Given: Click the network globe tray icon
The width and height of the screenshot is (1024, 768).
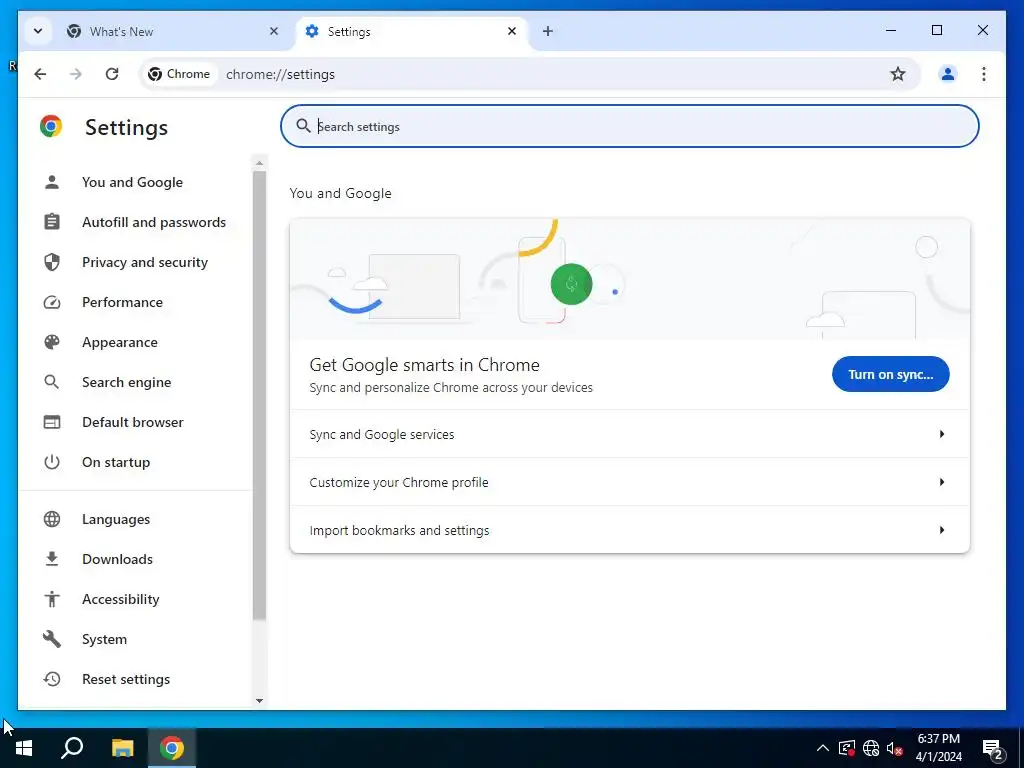Looking at the screenshot, I should click(x=871, y=748).
